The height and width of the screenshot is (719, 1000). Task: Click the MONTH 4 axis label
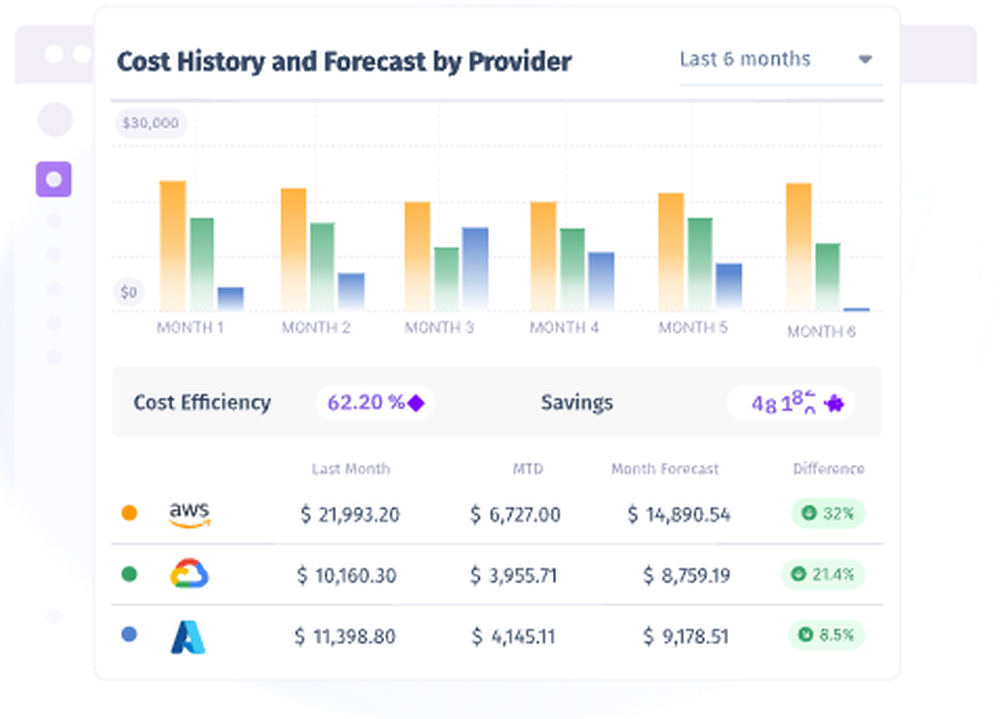click(x=564, y=327)
